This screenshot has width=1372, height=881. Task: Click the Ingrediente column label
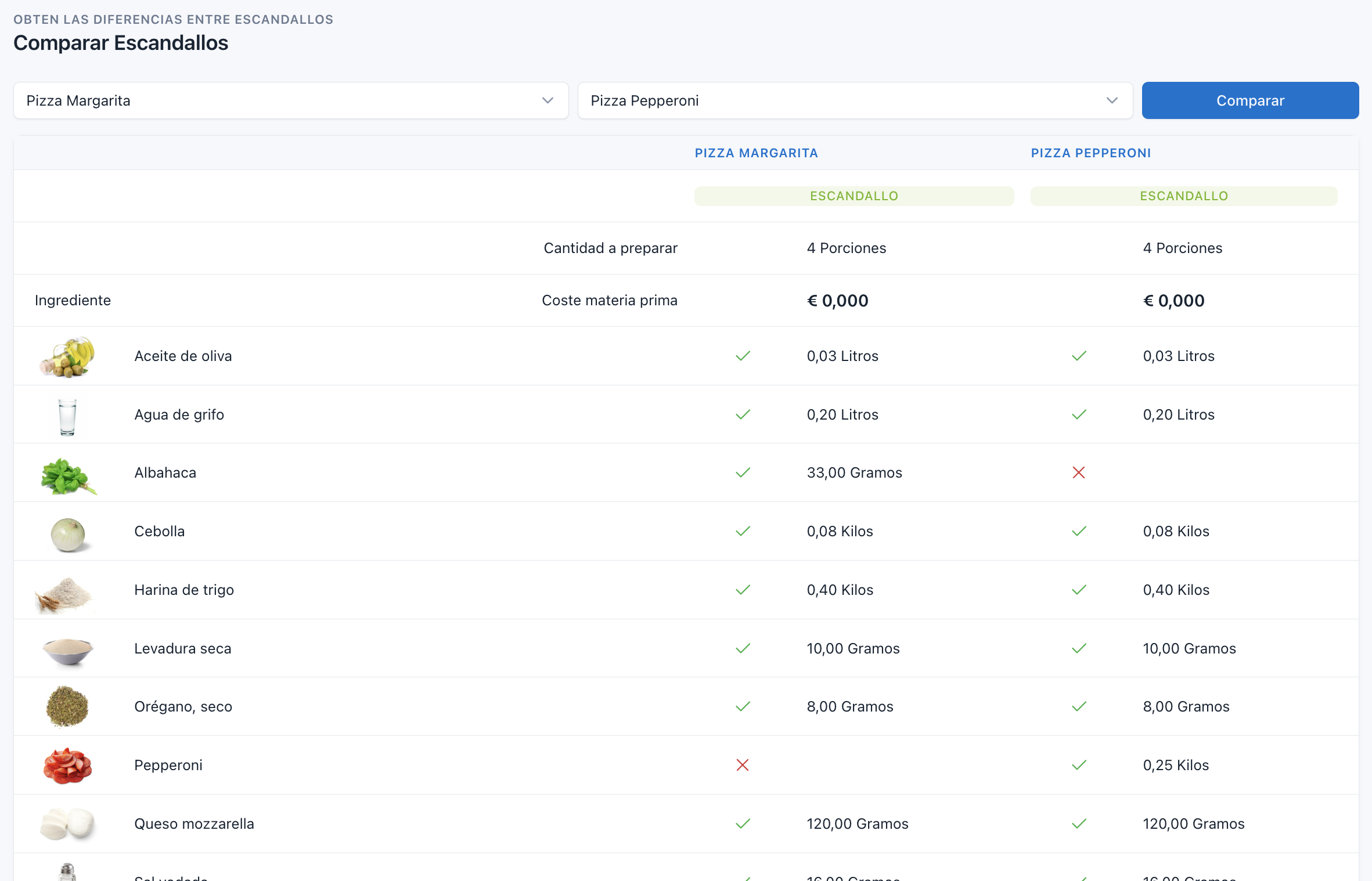(73, 300)
